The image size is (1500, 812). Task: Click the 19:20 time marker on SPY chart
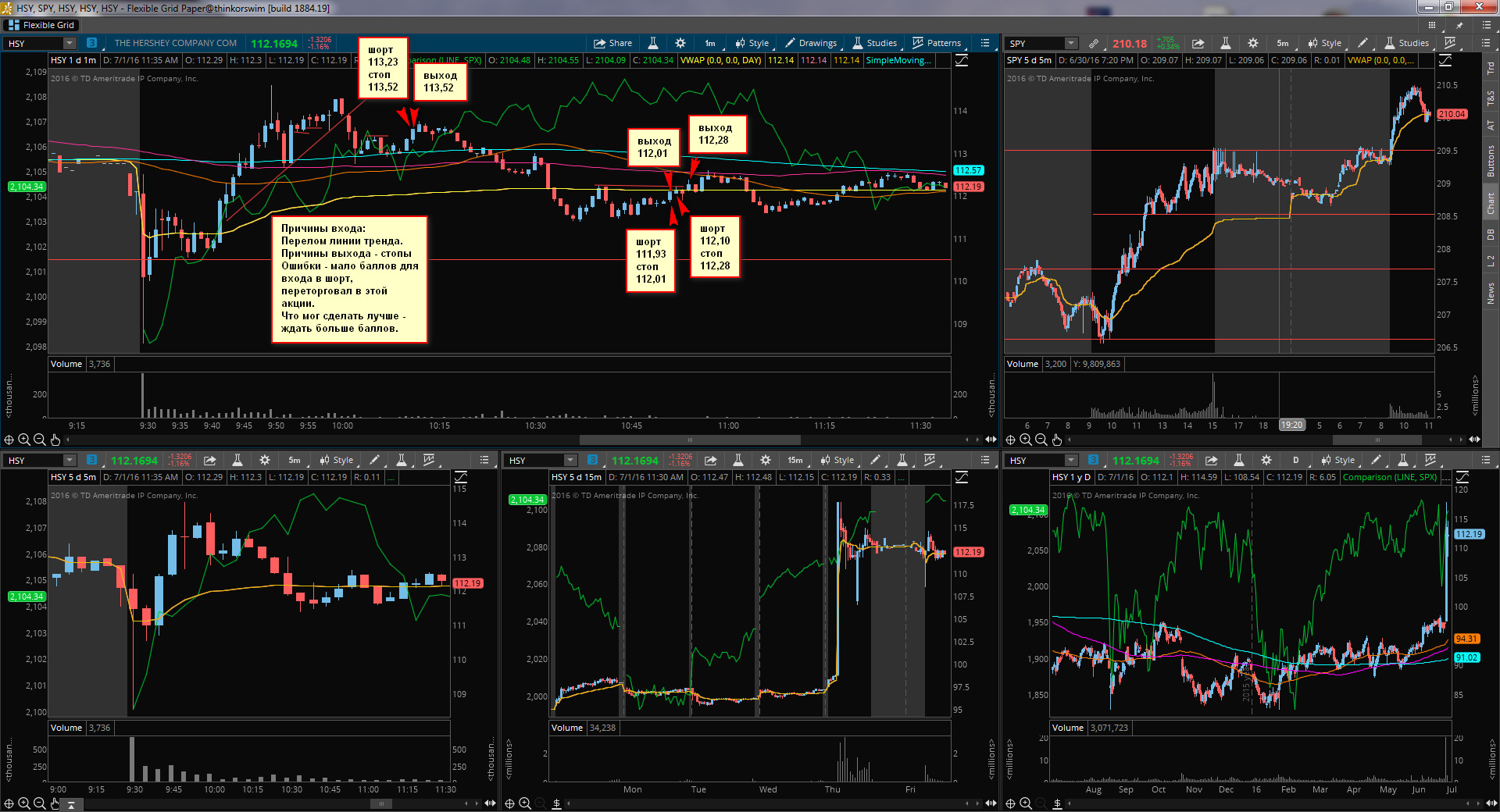(1291, 426)
